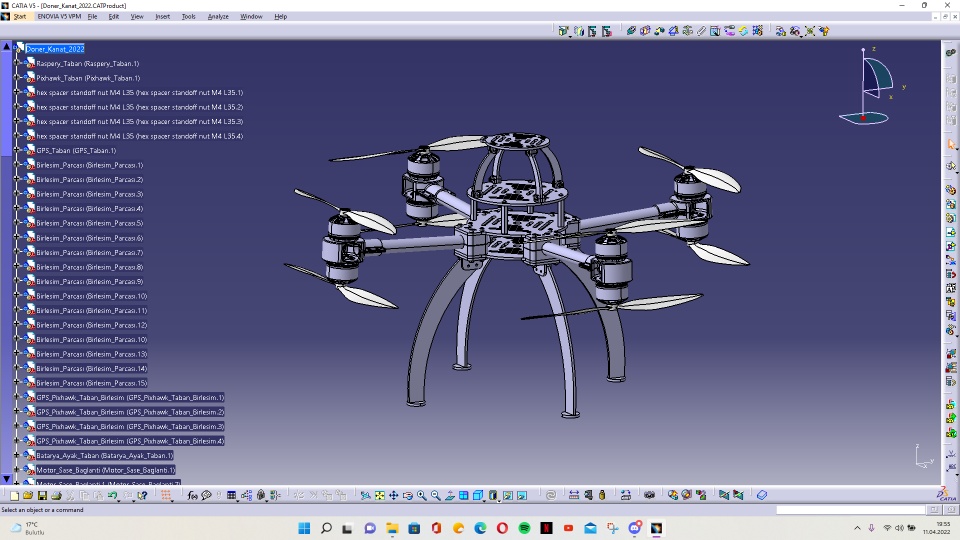The image size is (960, 540).
Task: Open the Edit menu
Action: point(114,17)
